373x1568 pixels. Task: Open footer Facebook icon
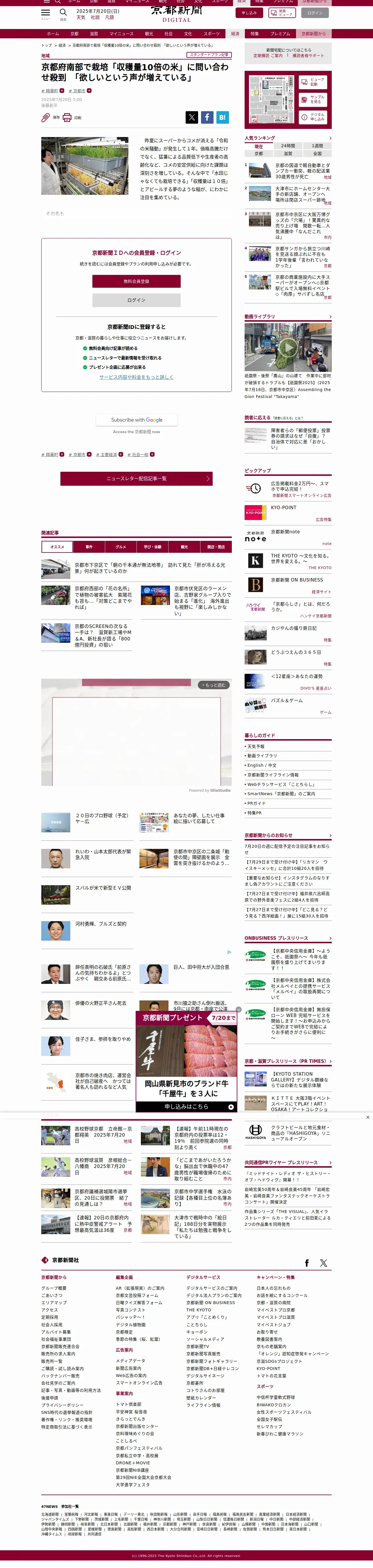306,1263
